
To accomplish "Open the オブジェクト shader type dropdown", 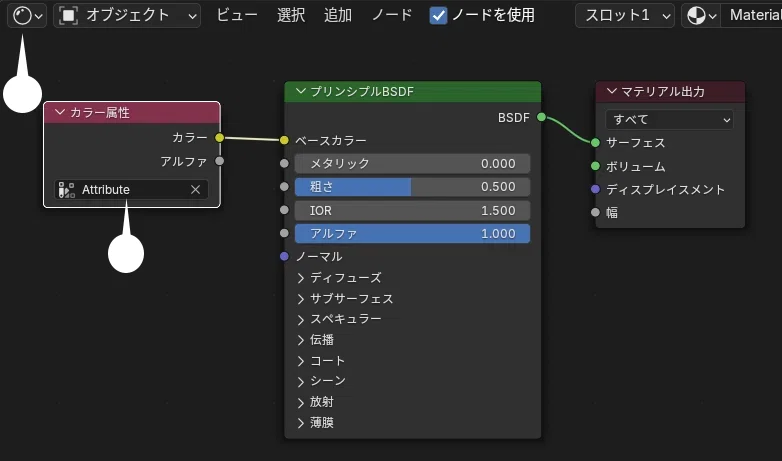I will (x=127, y=15).
